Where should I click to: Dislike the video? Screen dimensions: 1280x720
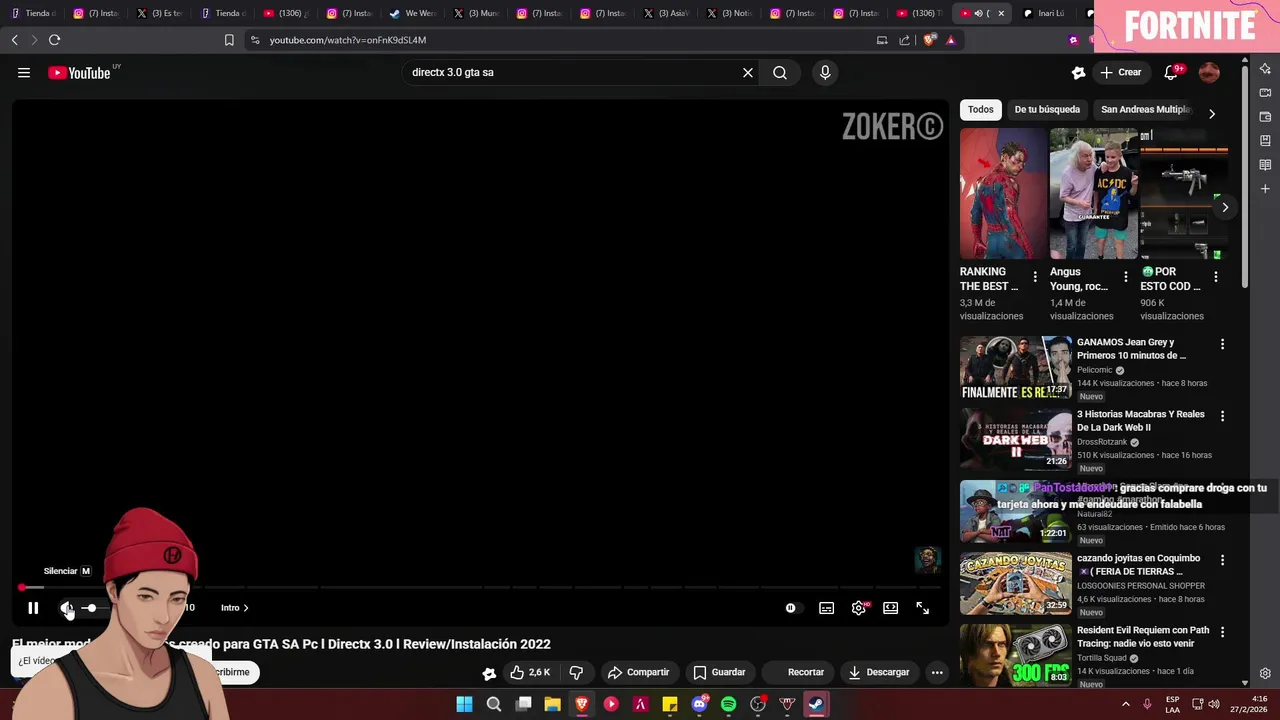(x=576, y=672)
